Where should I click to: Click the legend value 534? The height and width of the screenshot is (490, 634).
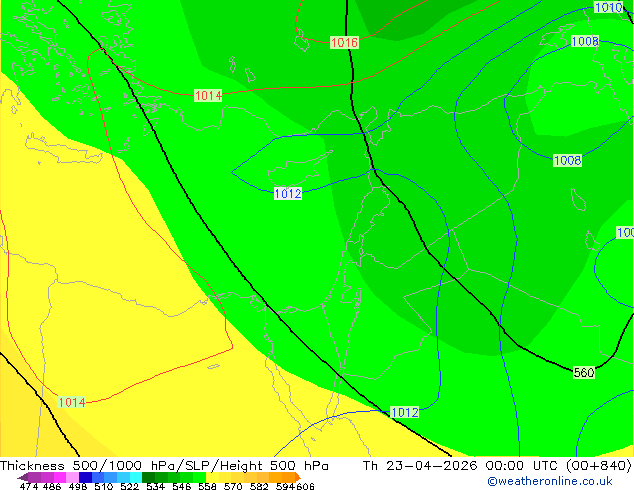point(155,486)
